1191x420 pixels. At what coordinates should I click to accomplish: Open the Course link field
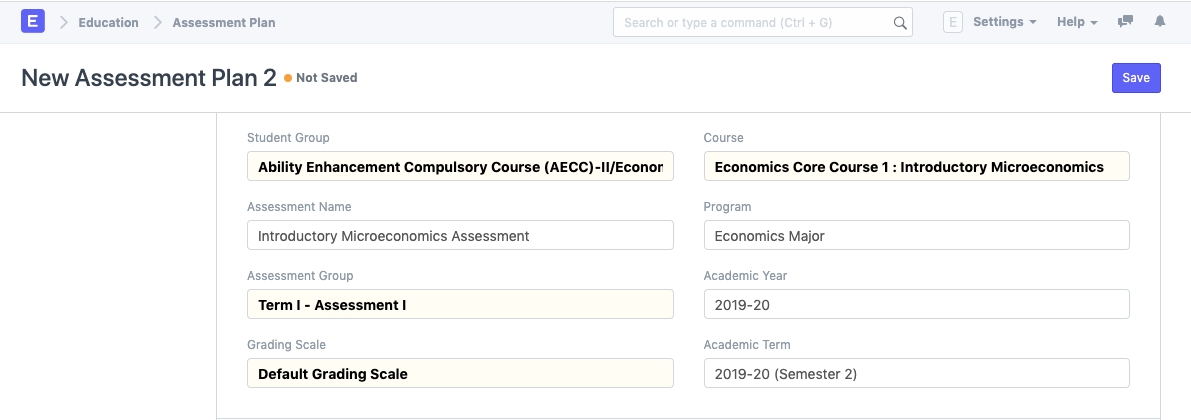tap(916, 167)
